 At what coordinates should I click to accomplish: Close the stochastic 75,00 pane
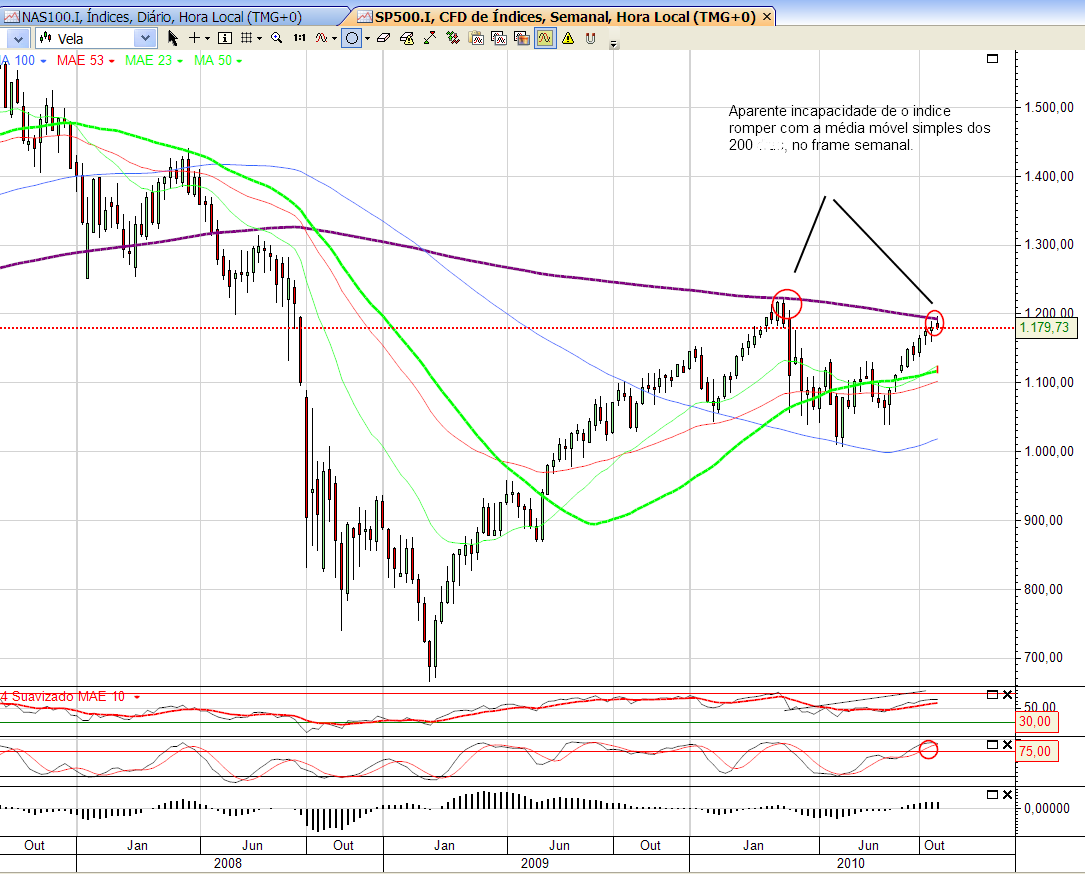point(1008,745)
